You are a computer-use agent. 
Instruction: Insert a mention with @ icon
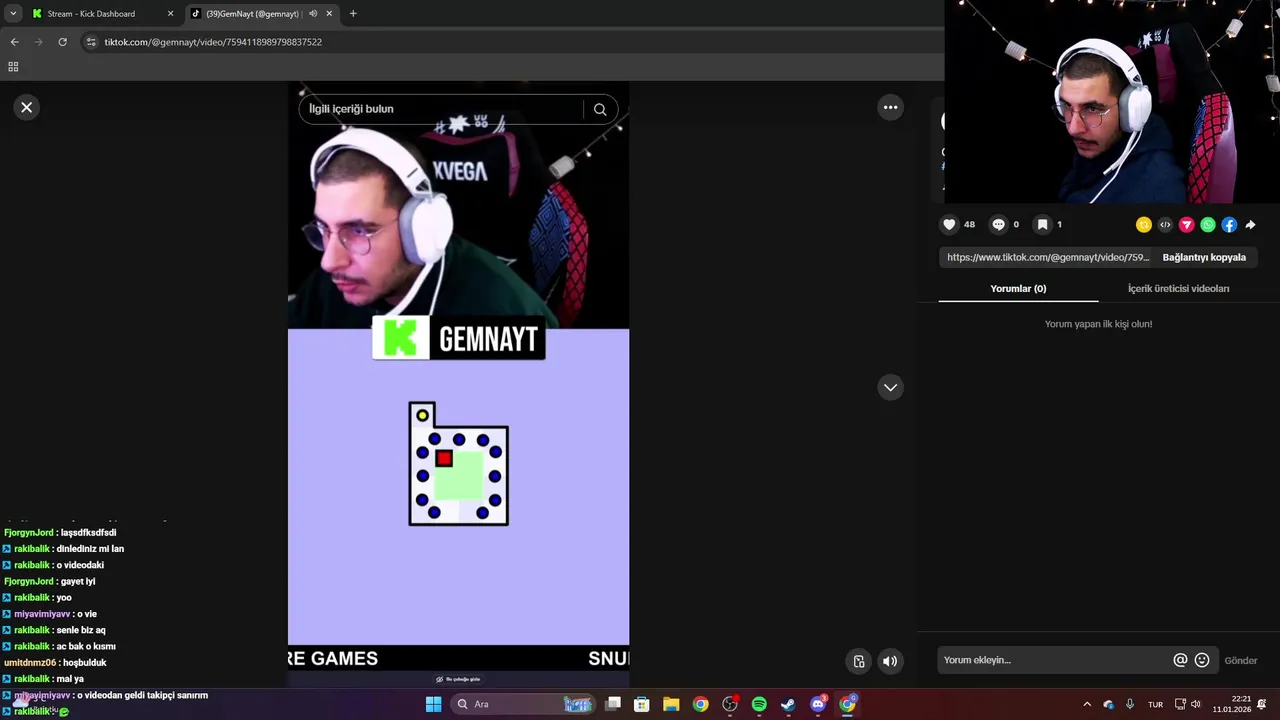point(1180,660)
